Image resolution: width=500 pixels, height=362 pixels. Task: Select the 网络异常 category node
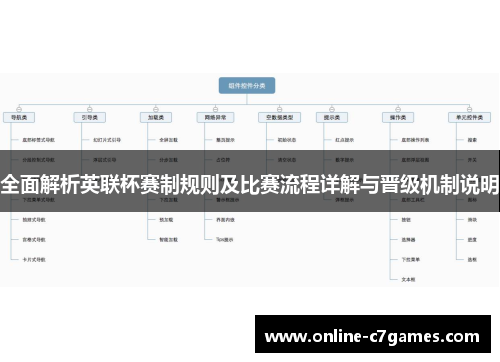215,117
